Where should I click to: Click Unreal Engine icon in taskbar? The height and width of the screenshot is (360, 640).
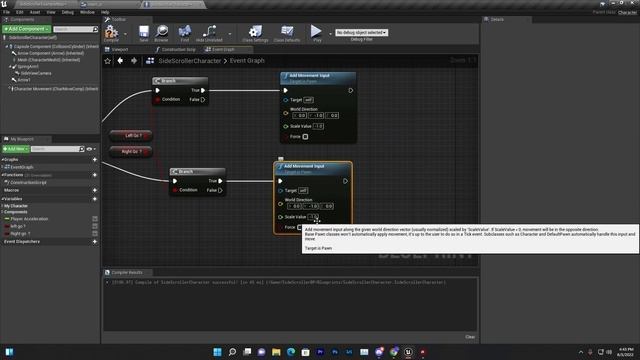pyautogui.click(x=408, y=352)
